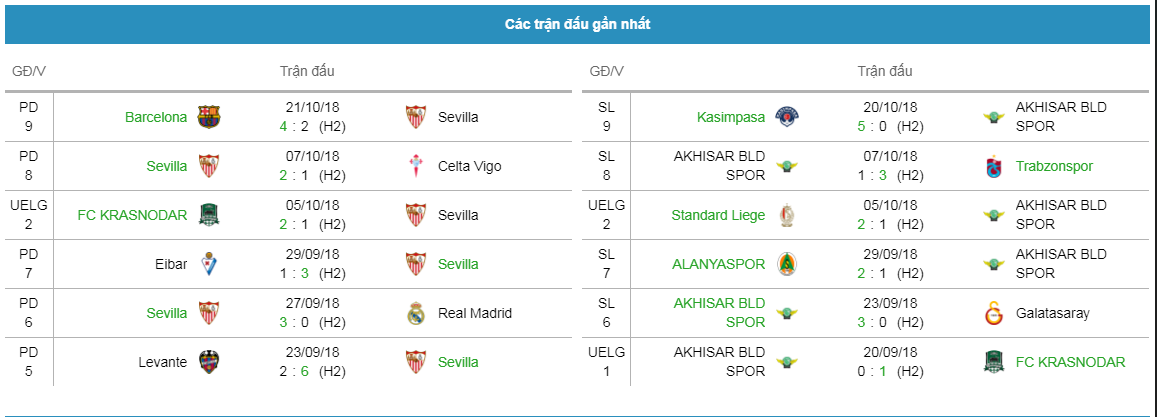The height and width of the screenshot is (417, 1157).
Task: Open the Levante vs Sevilla 2 : 6 score
Action: (292, 372)
